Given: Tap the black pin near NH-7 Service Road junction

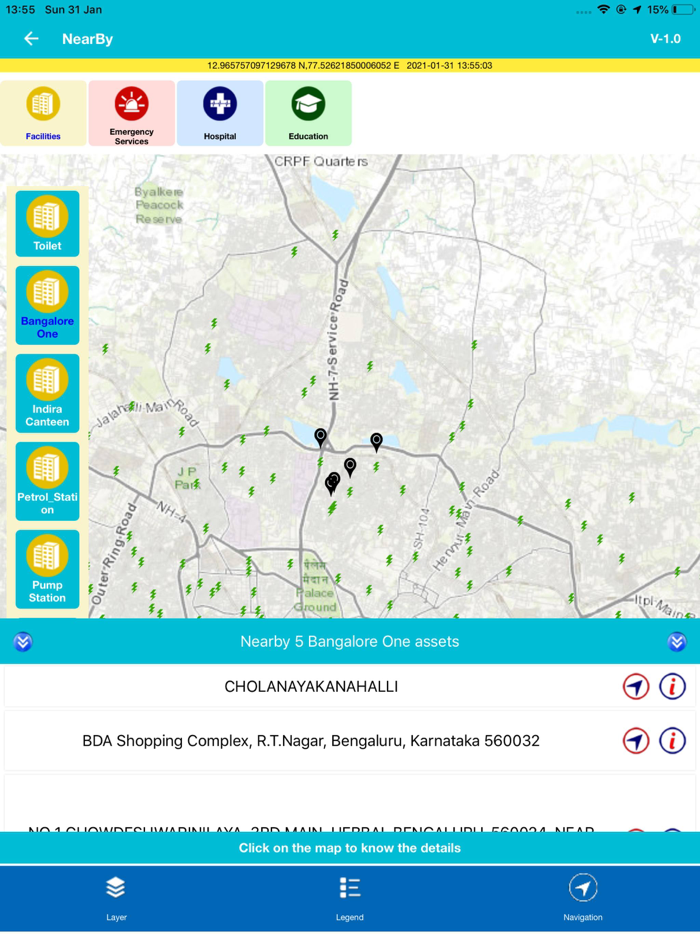Looking at the screenshot, I should [x=321, y=437].
